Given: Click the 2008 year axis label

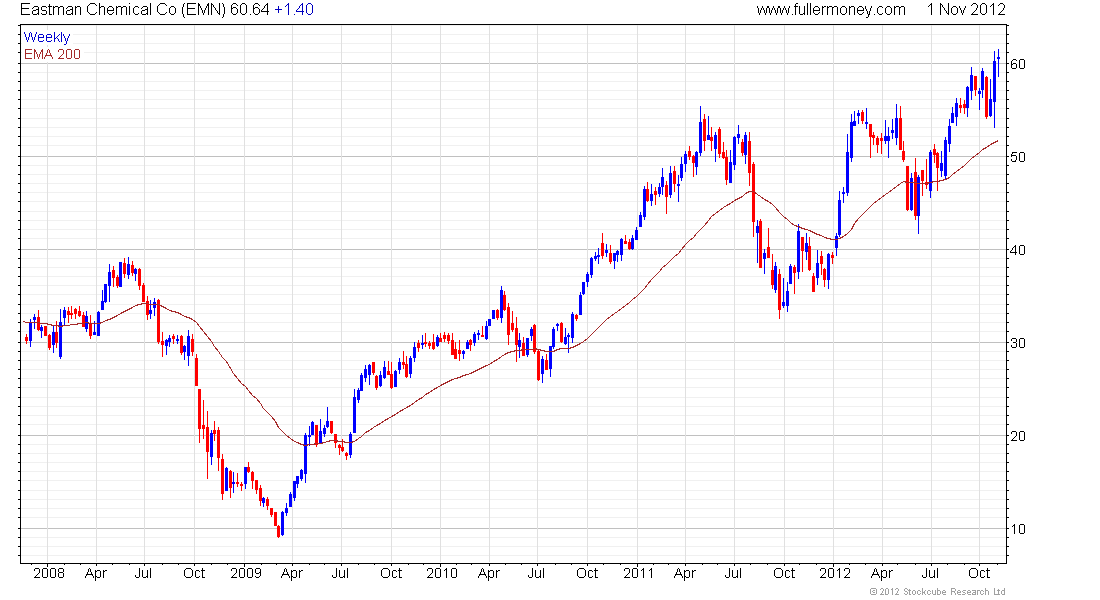Looking at the screenshot, I should (x=49, y=573).
